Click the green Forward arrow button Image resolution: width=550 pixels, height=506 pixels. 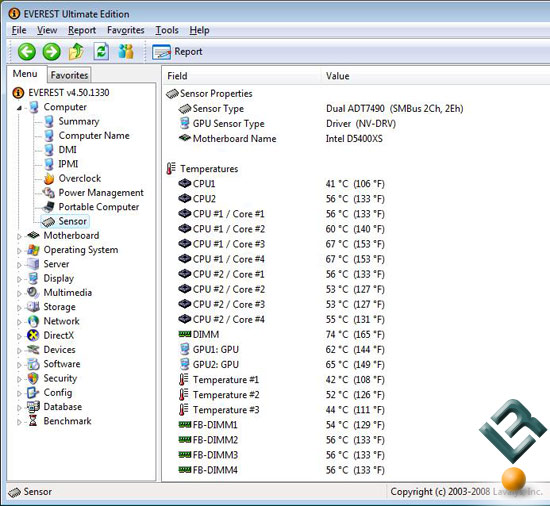(52, 52)
